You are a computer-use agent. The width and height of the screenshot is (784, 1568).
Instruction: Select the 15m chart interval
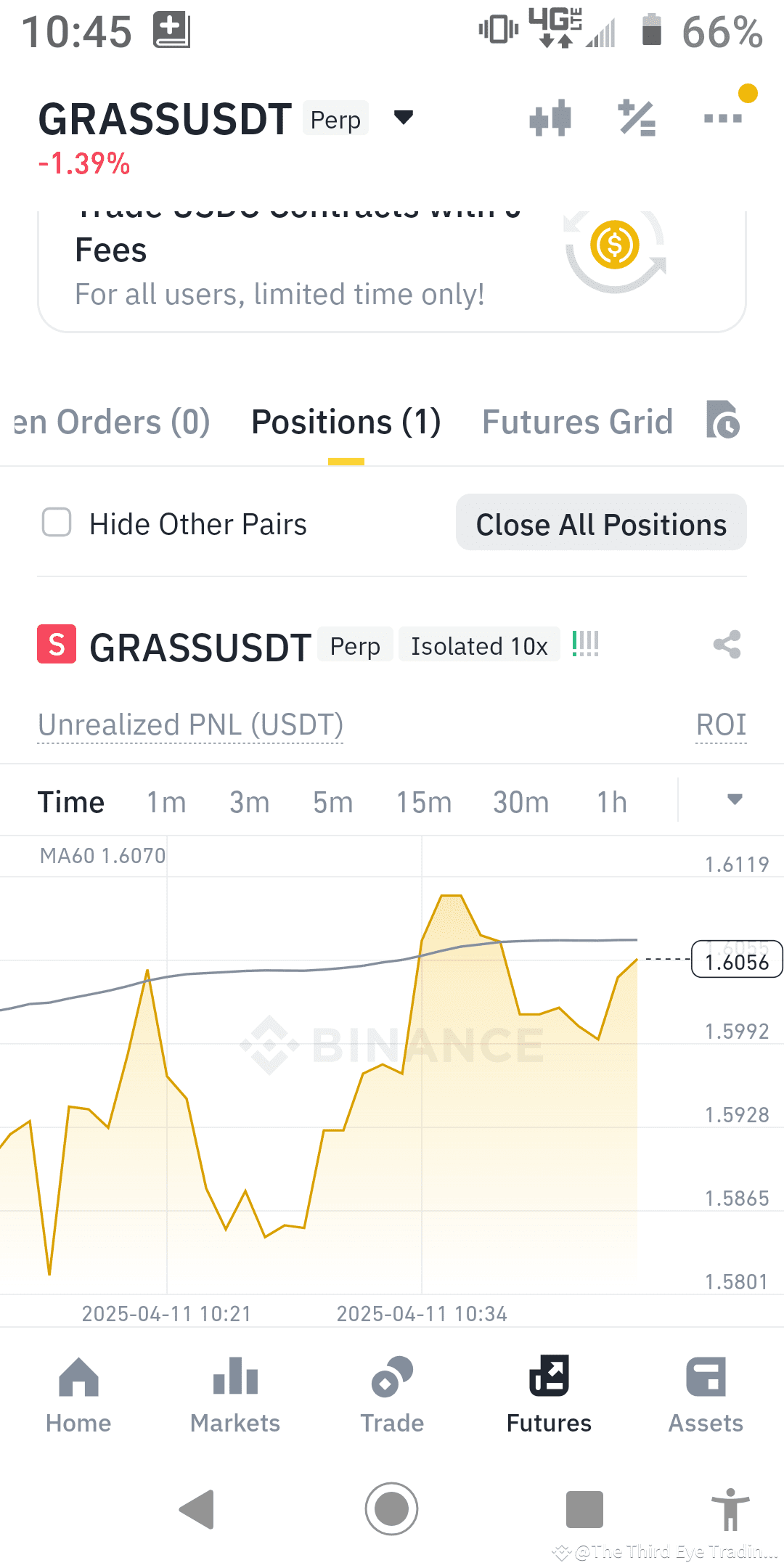tap(424, 803)
